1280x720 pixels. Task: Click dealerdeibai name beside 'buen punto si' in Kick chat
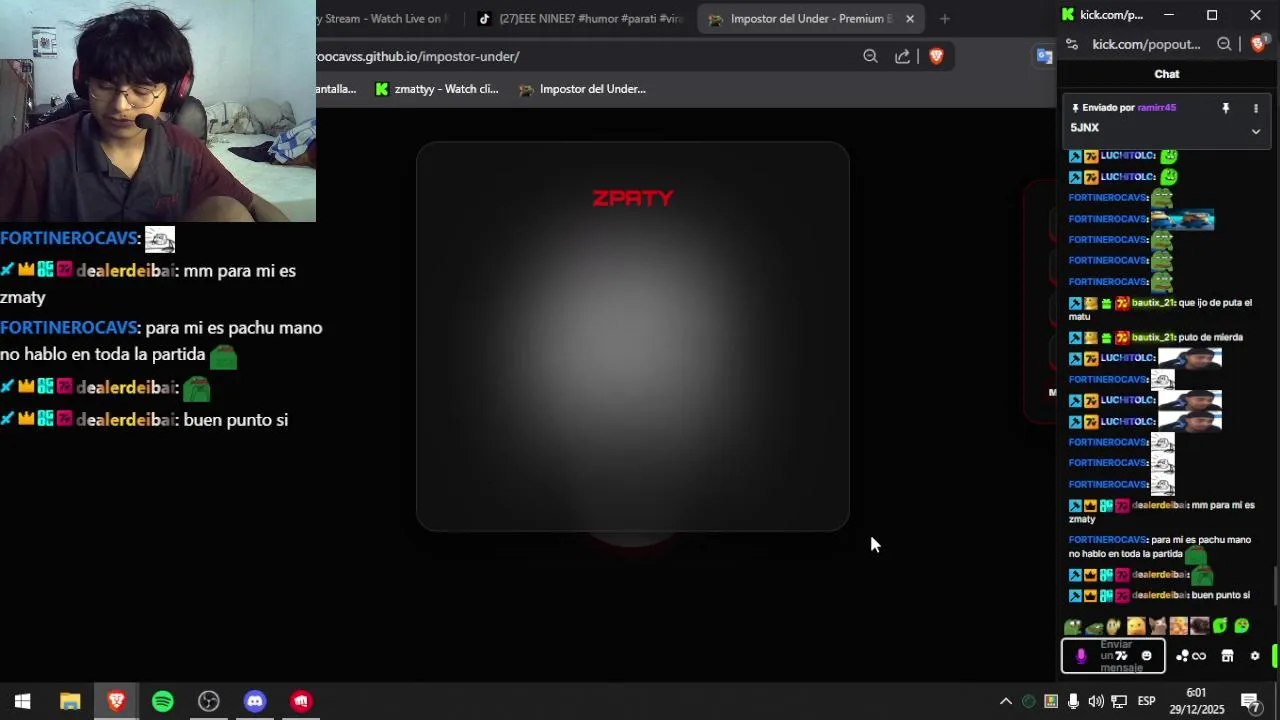tap(1160, 595)
